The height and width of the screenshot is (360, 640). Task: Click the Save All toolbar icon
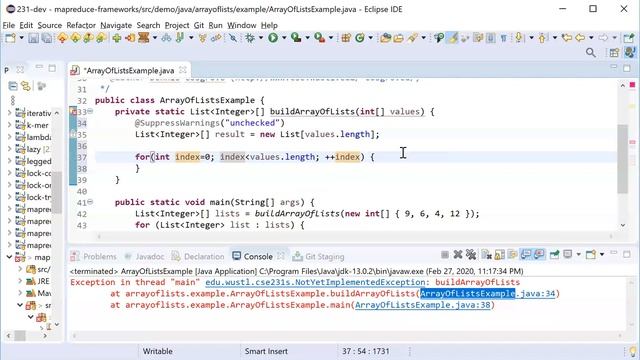point(47,38)
